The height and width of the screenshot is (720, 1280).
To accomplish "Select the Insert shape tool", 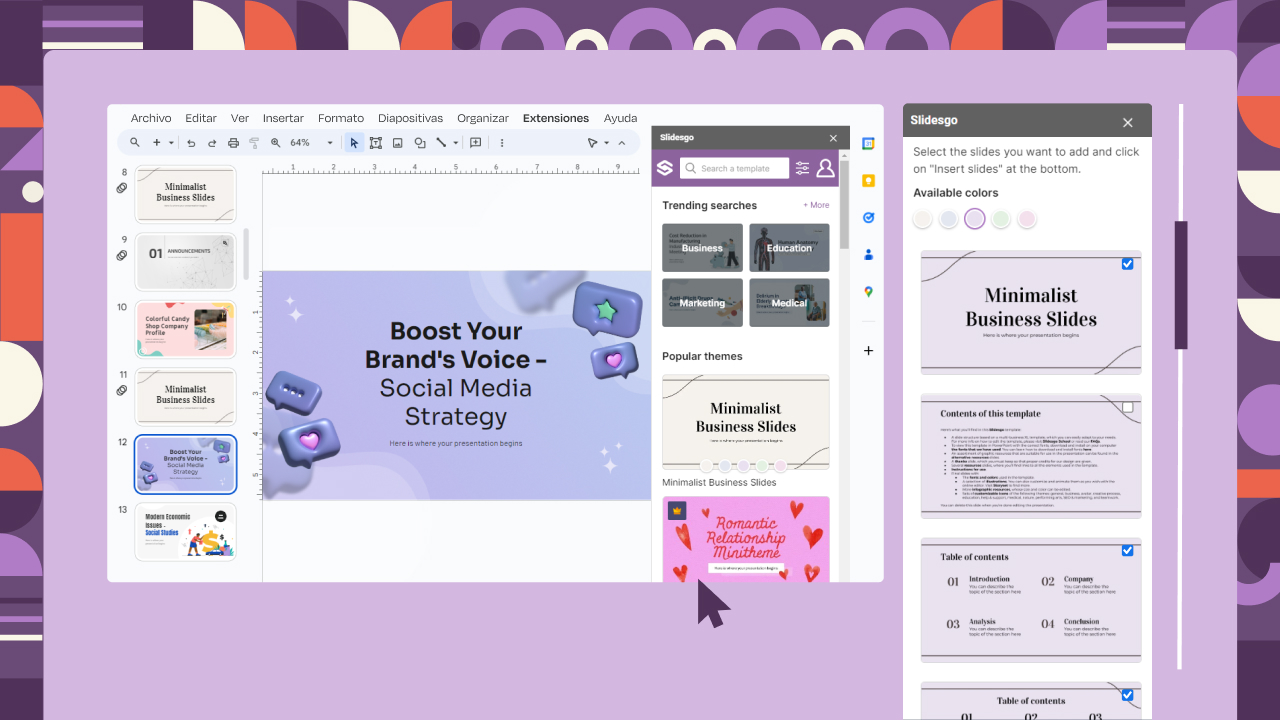I will (x=421, y=142).
